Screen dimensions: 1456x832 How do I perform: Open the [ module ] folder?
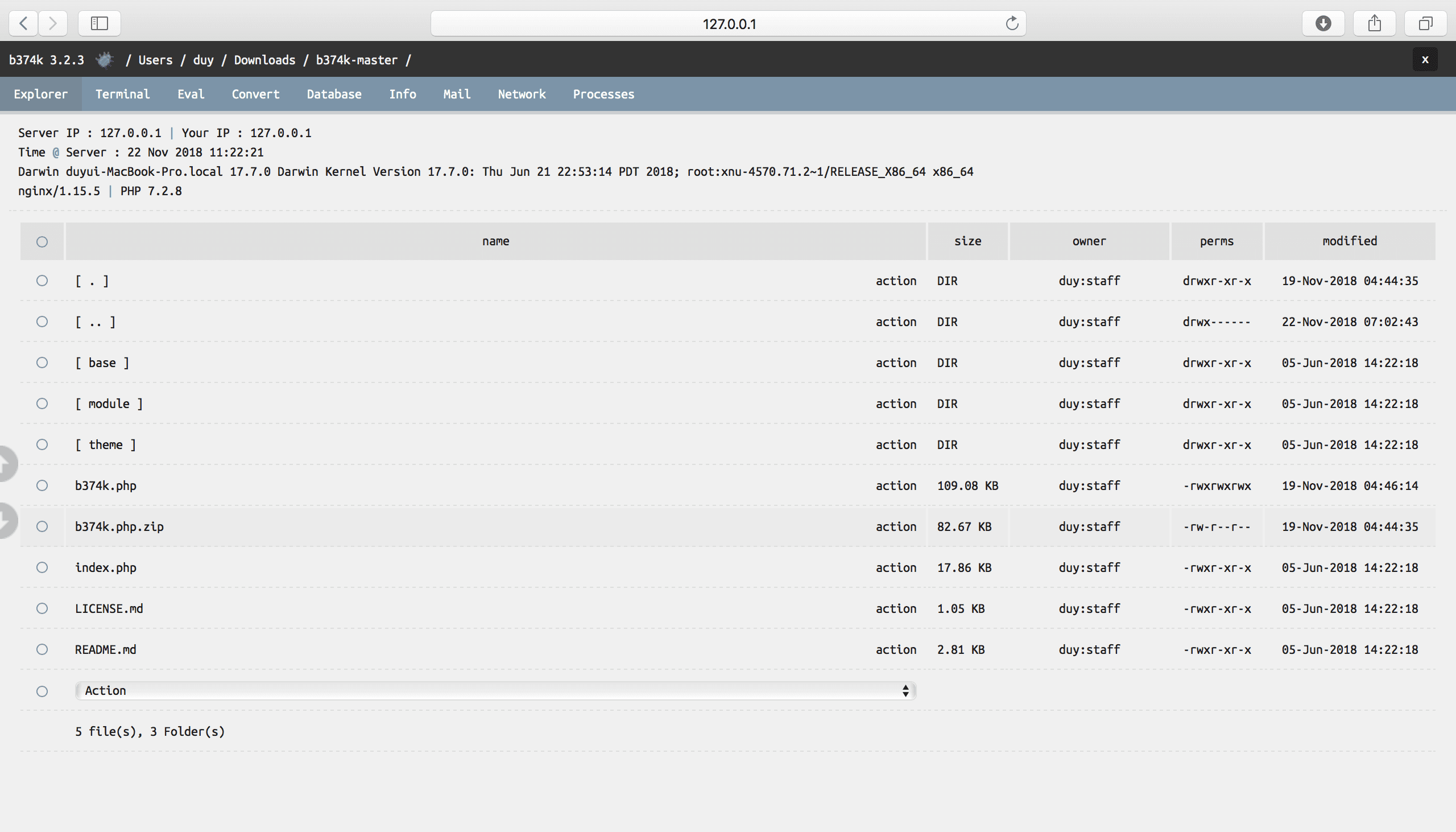pos(109,404)
